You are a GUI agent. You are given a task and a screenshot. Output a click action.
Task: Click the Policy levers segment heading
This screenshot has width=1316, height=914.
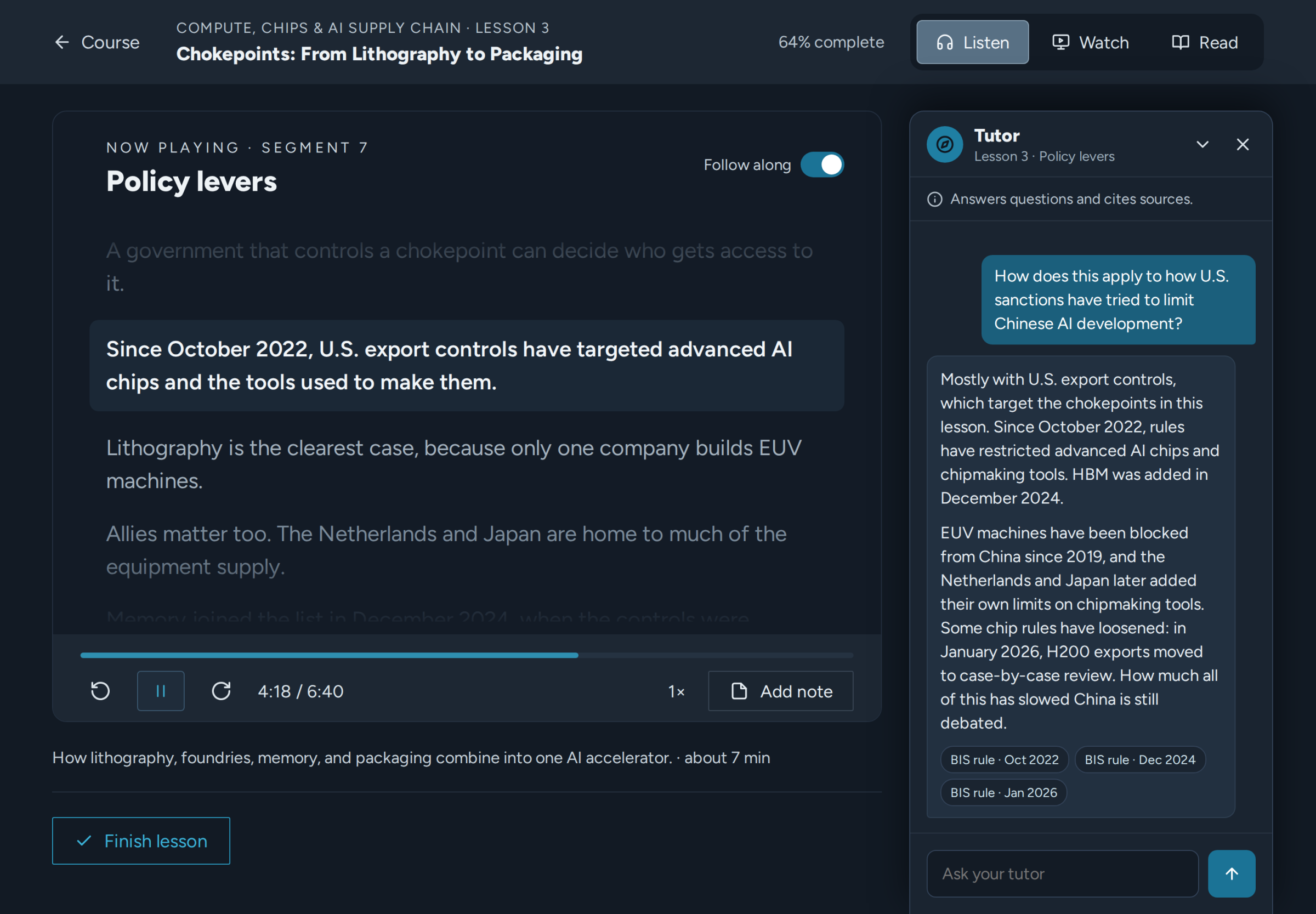pos(191,181)
